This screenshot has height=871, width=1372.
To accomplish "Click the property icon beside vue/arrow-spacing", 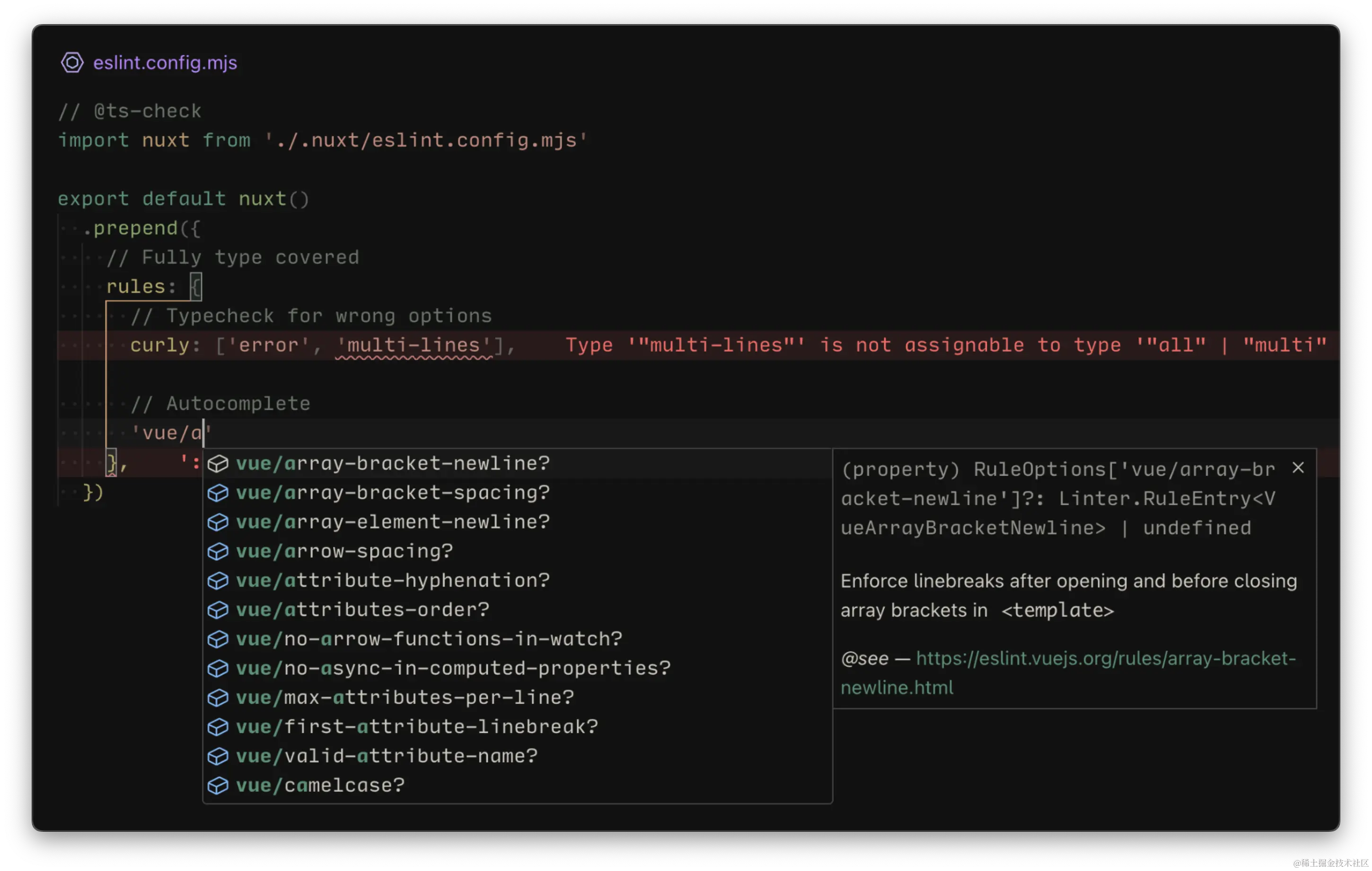I will click(218, 552).
